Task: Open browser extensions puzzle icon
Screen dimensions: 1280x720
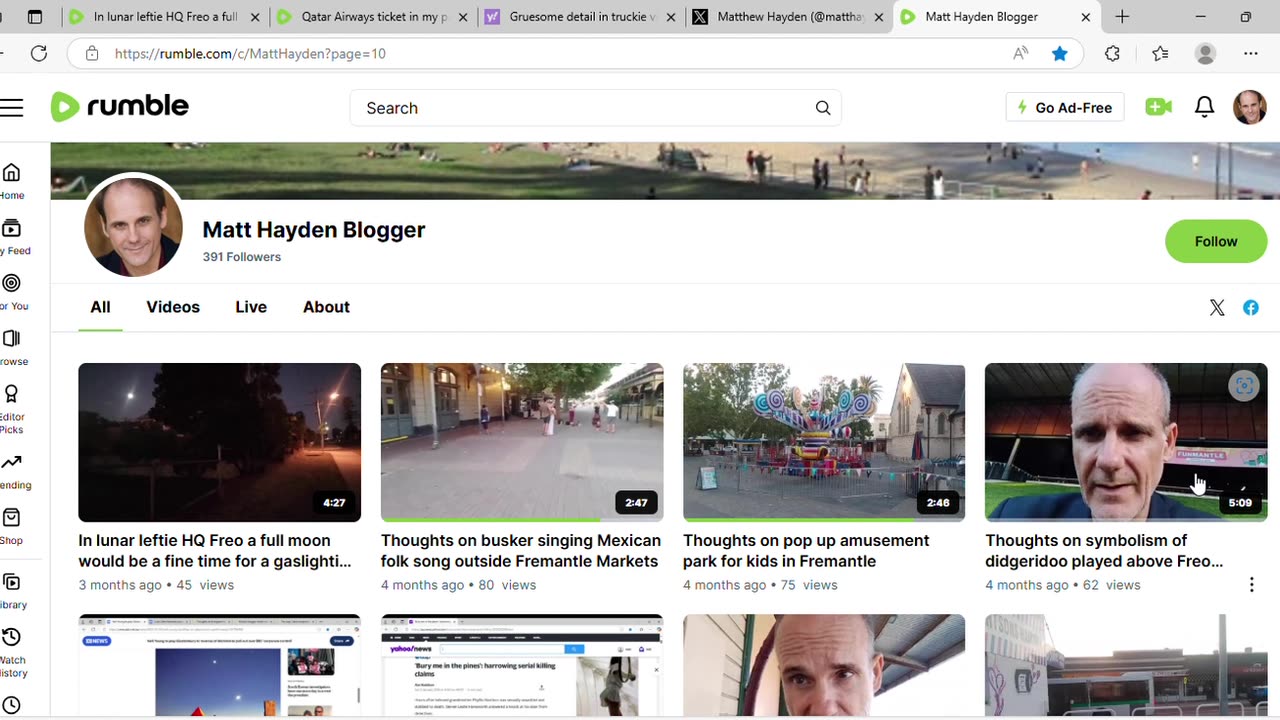Action: [x=1112, y=54]
